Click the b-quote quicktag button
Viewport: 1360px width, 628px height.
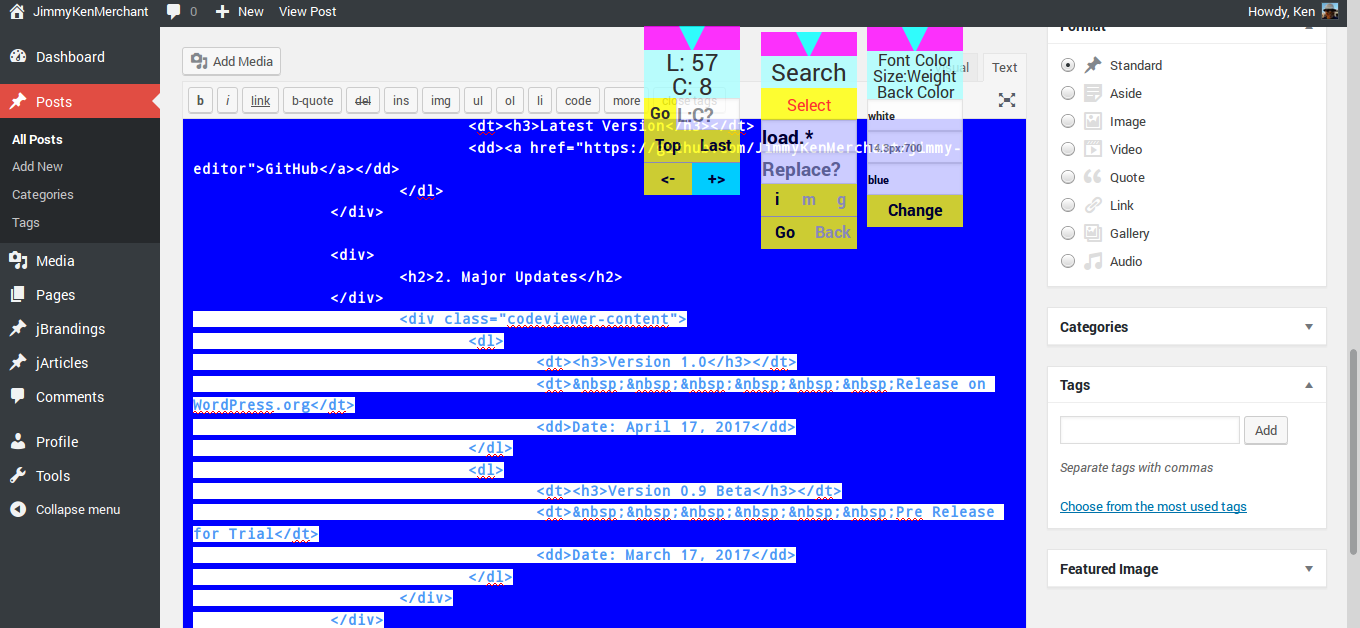312,101
